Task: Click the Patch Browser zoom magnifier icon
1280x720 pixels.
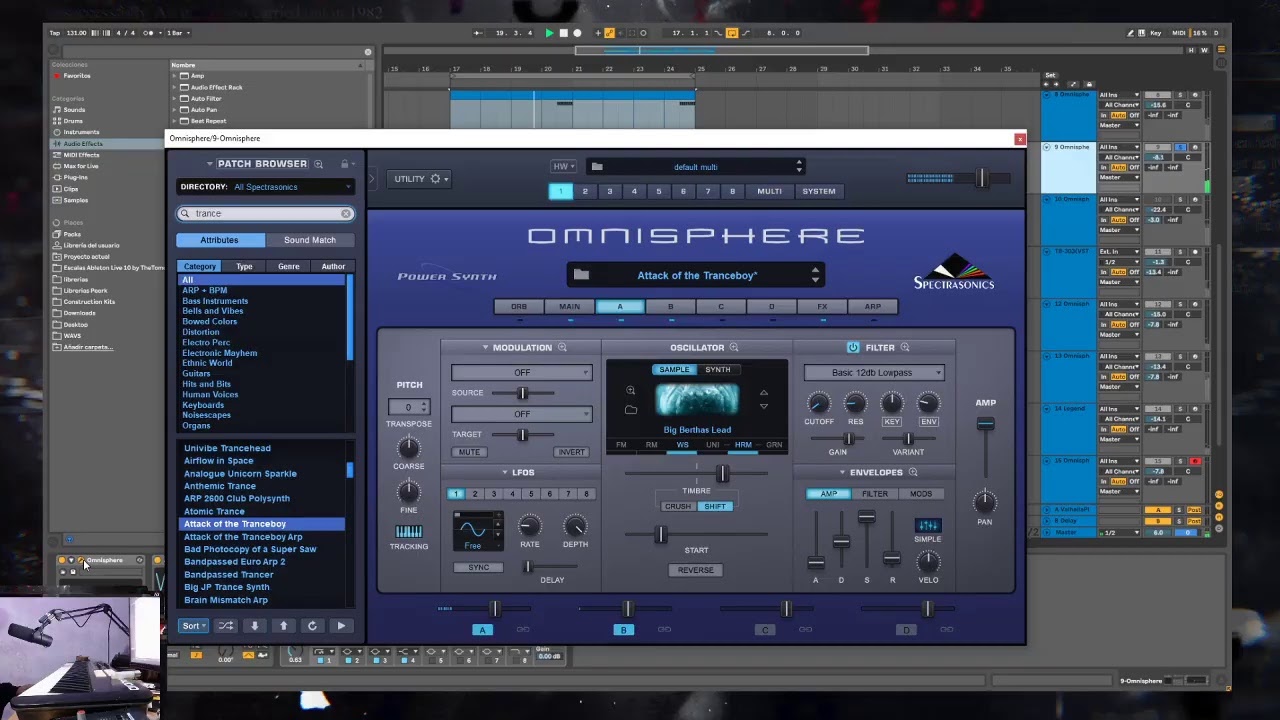Action: [318, 164]
